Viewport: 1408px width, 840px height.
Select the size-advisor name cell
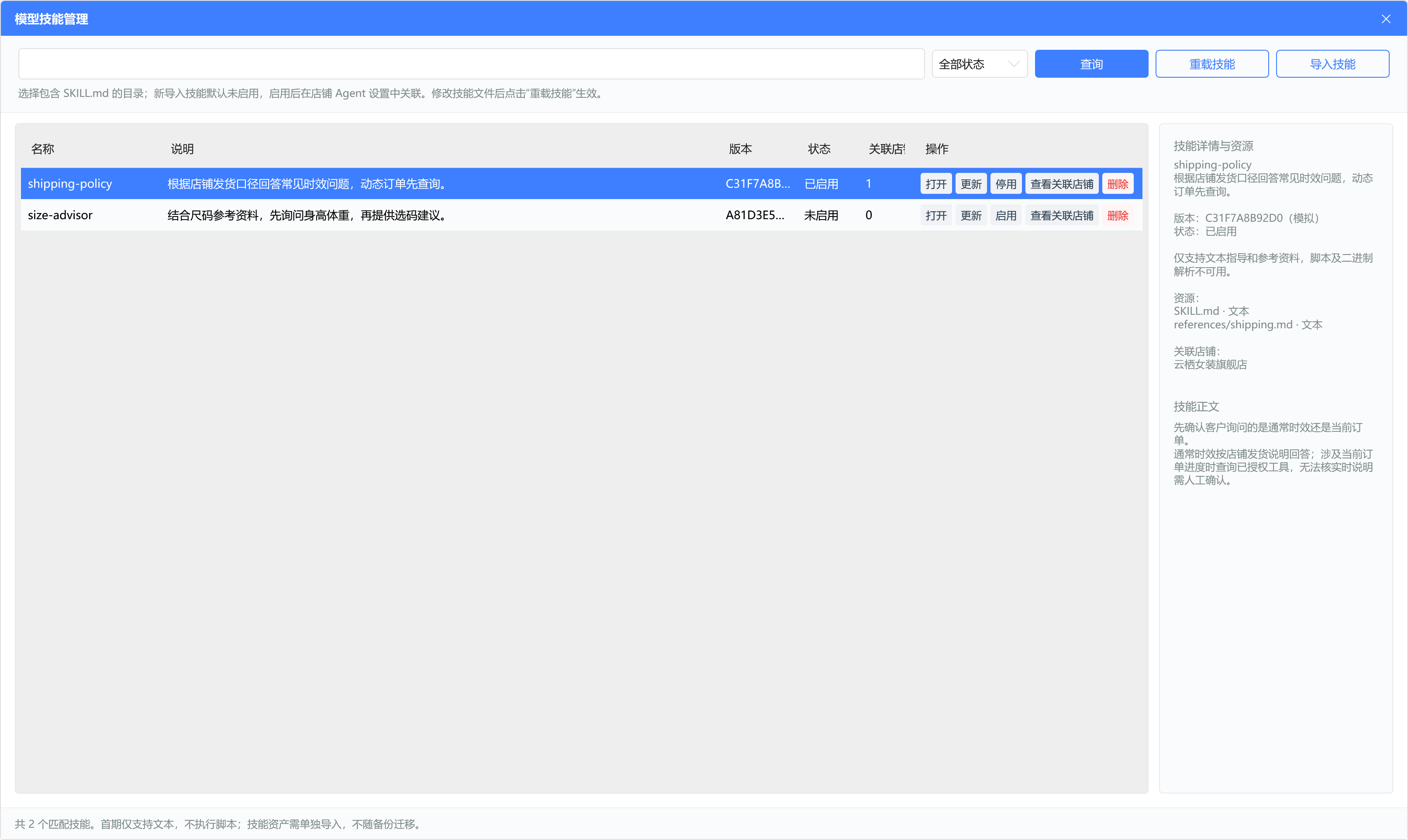click(60, 215)
